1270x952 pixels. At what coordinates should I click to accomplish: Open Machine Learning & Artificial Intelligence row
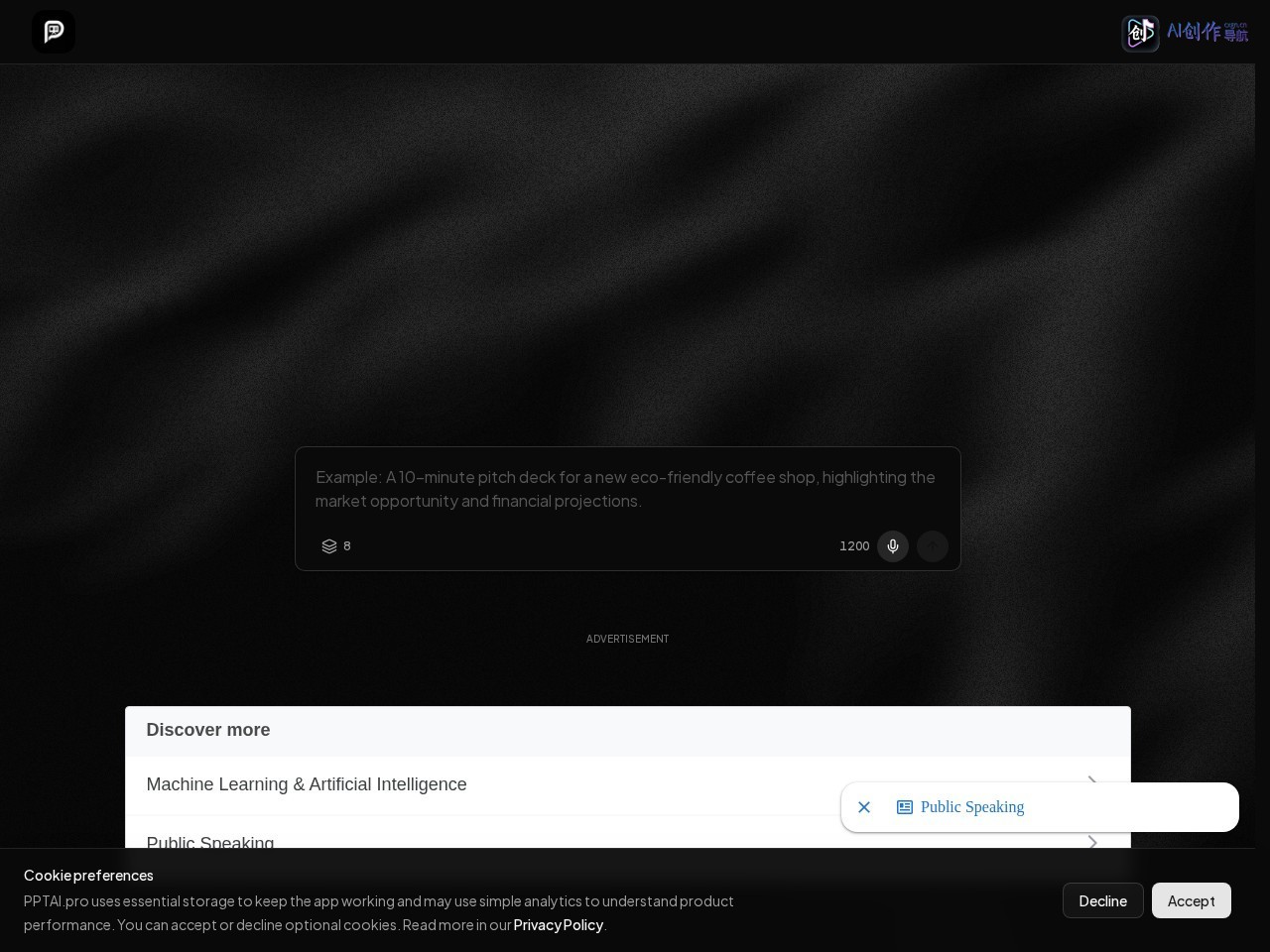pos(627,784)
